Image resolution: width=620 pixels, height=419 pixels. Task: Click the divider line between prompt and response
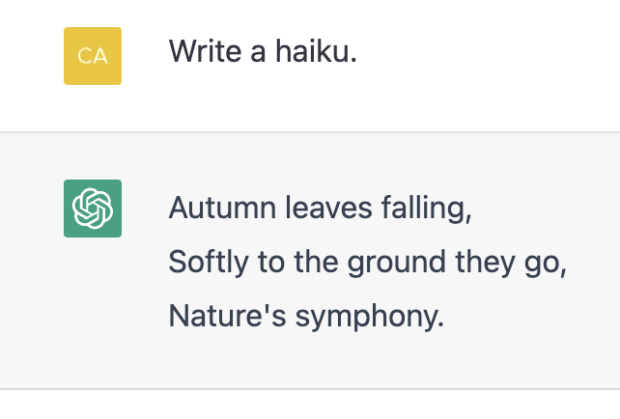point(310,132)
